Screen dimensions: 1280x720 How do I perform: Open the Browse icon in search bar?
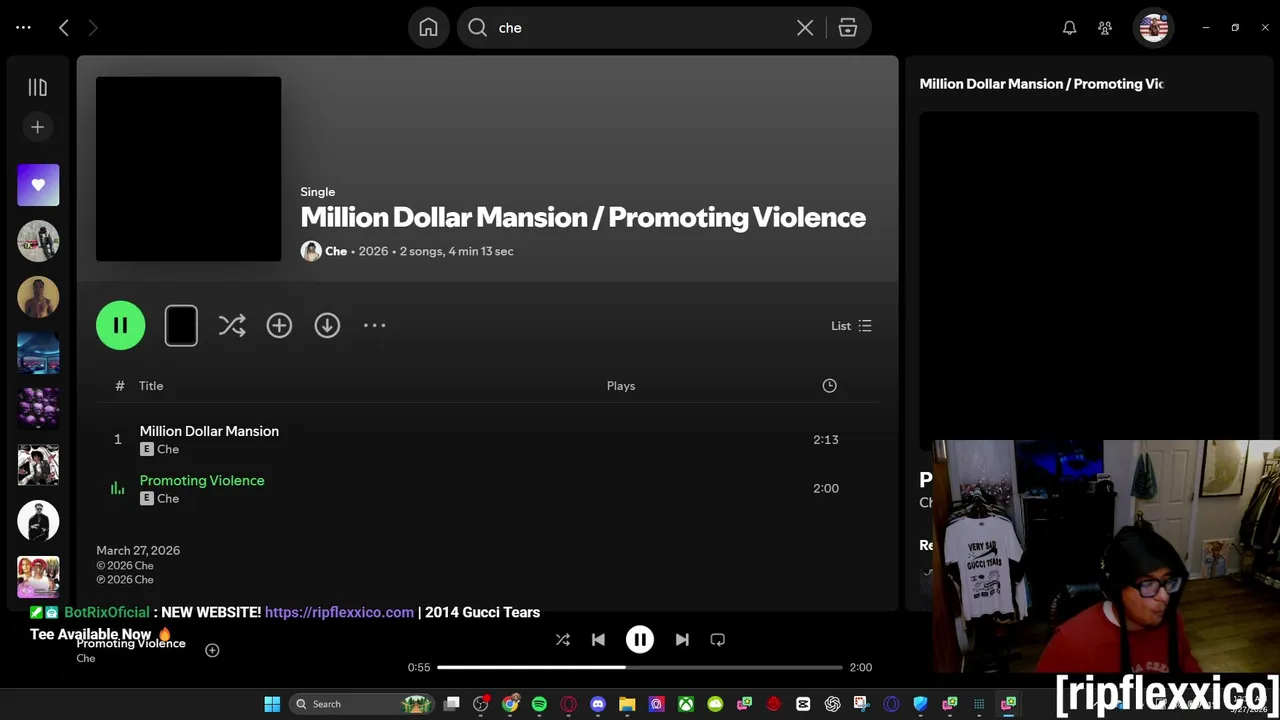[x=848, y=28]
